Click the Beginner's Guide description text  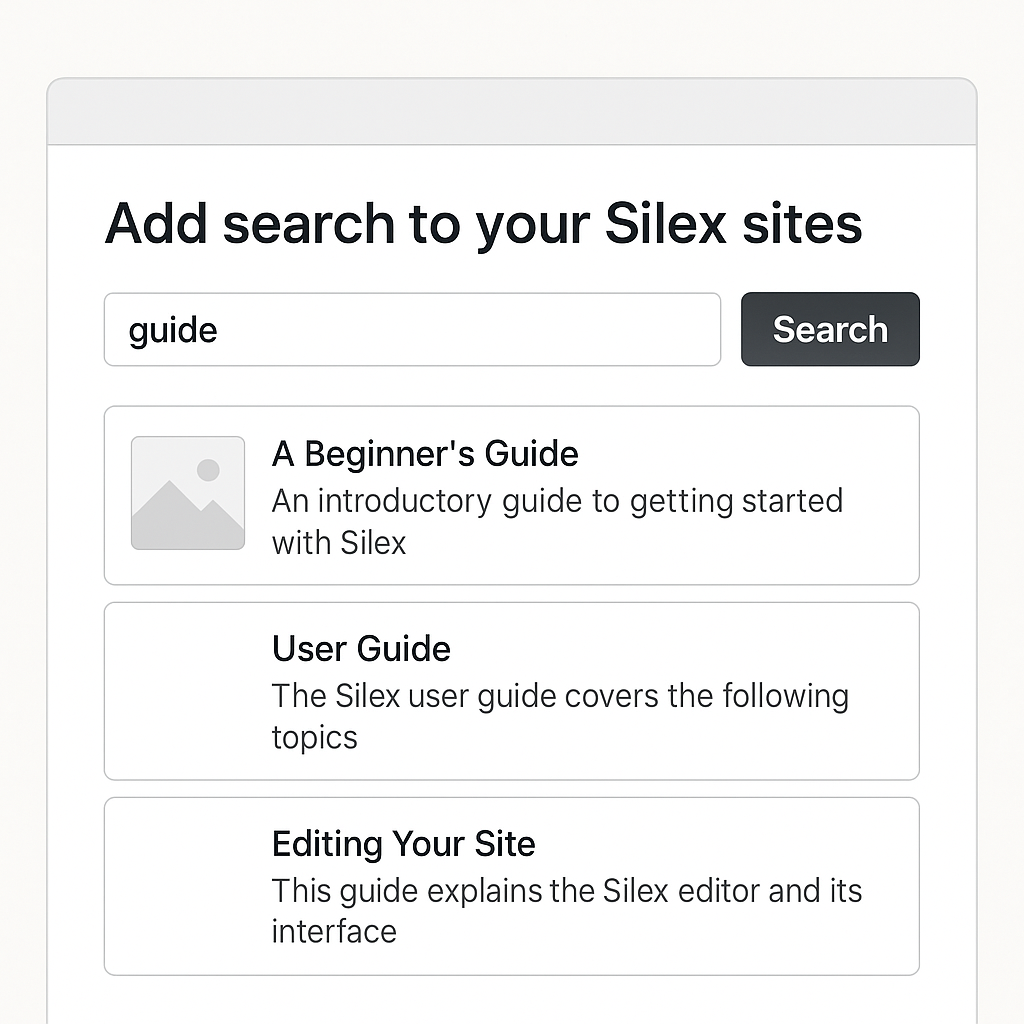(x=557, y=521)
